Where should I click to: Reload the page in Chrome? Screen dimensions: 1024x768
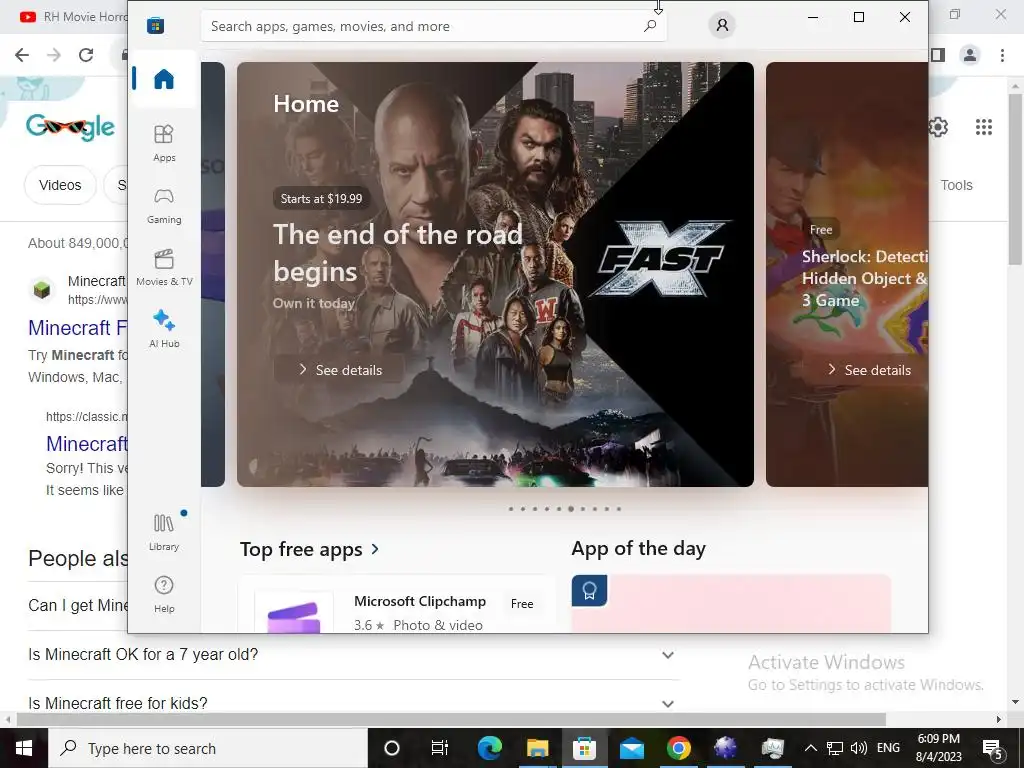(x=86, y=55)
